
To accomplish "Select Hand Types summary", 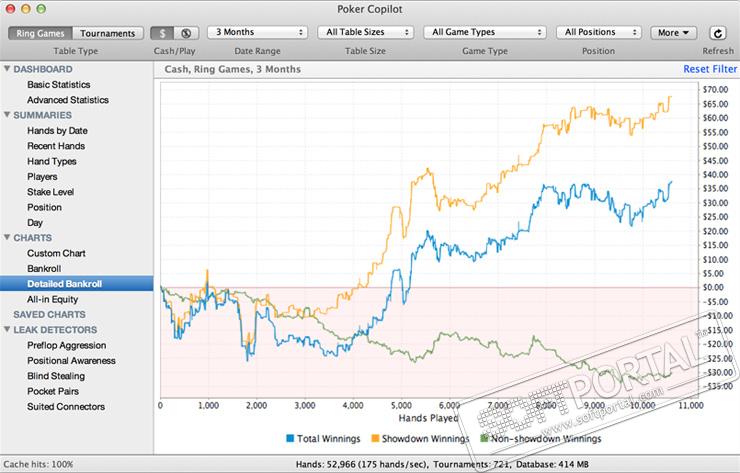I will [52, 161].
